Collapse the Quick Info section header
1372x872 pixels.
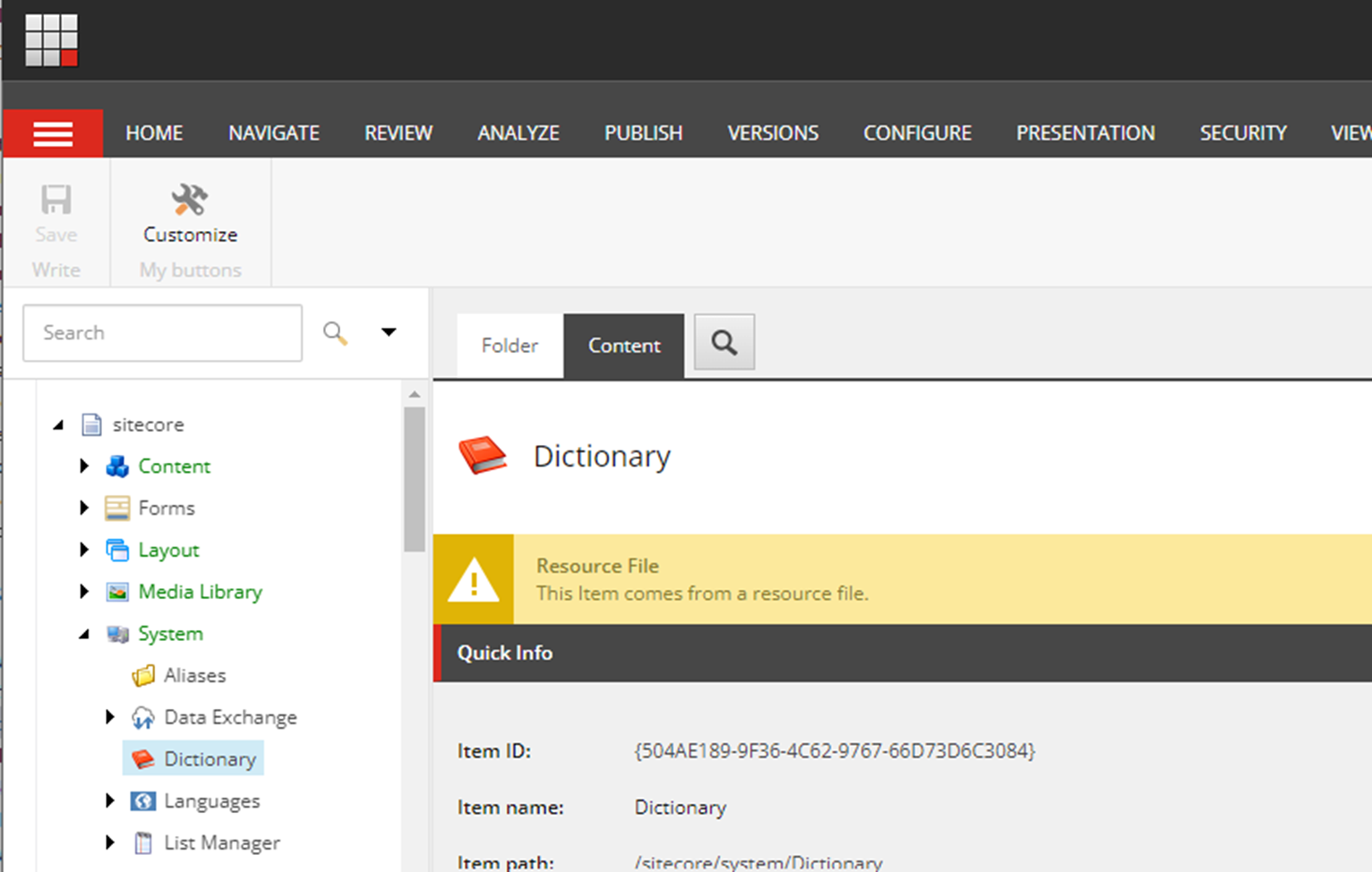(903, 653)
